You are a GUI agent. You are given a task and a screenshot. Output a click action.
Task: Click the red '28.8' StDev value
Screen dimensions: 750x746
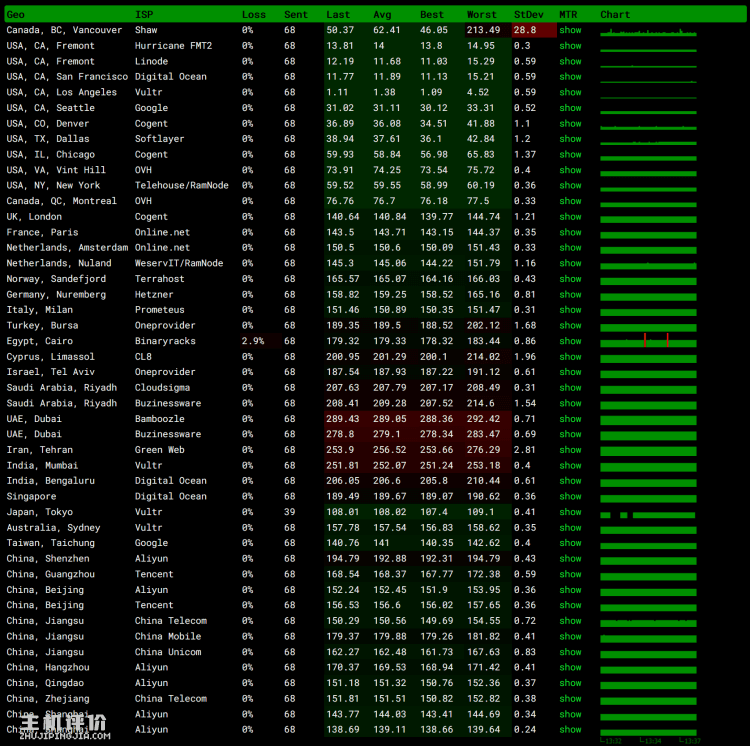[x=525, y=30]
